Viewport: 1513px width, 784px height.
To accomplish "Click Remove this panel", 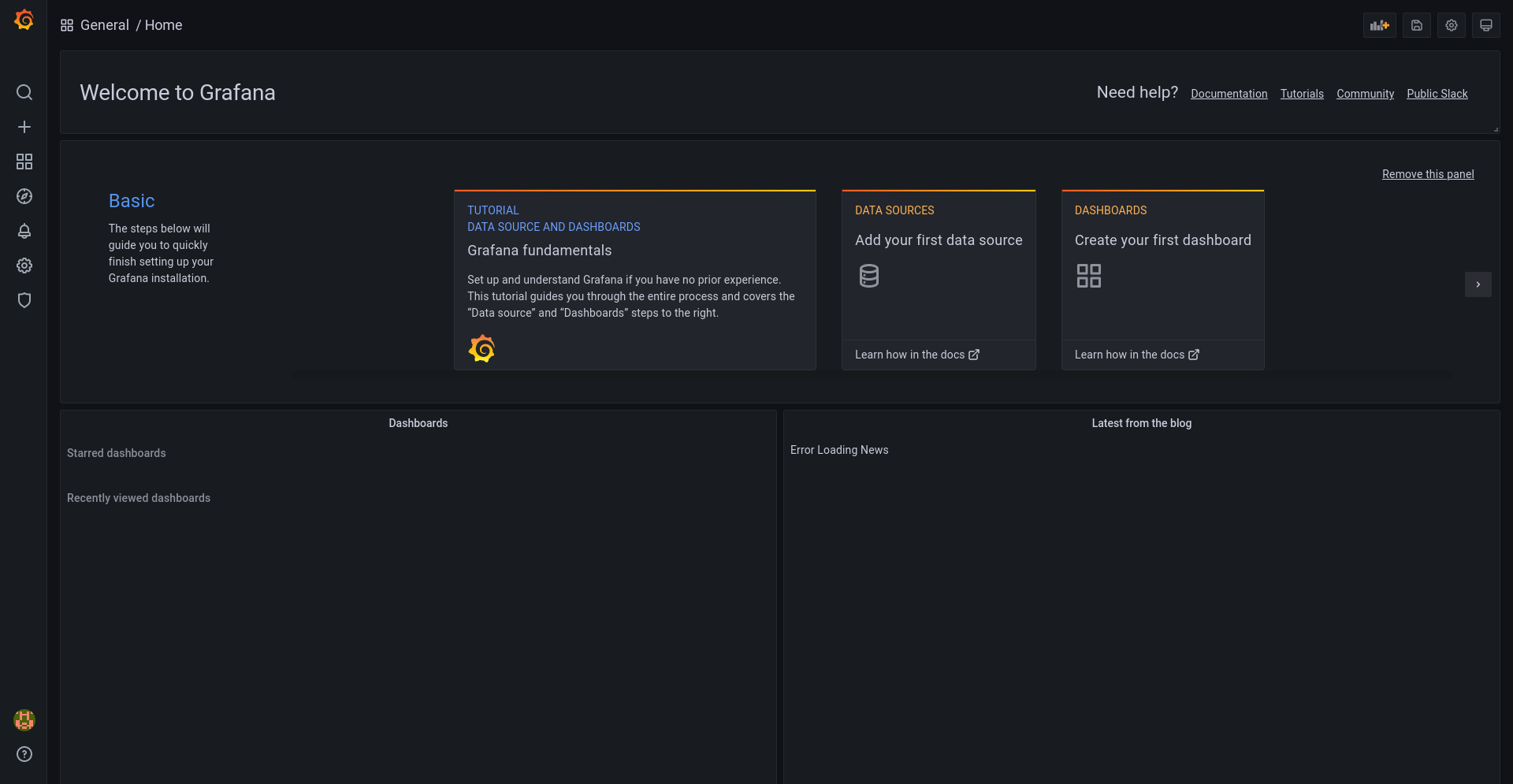I will pyautogui.click(x=1427, y=174).
